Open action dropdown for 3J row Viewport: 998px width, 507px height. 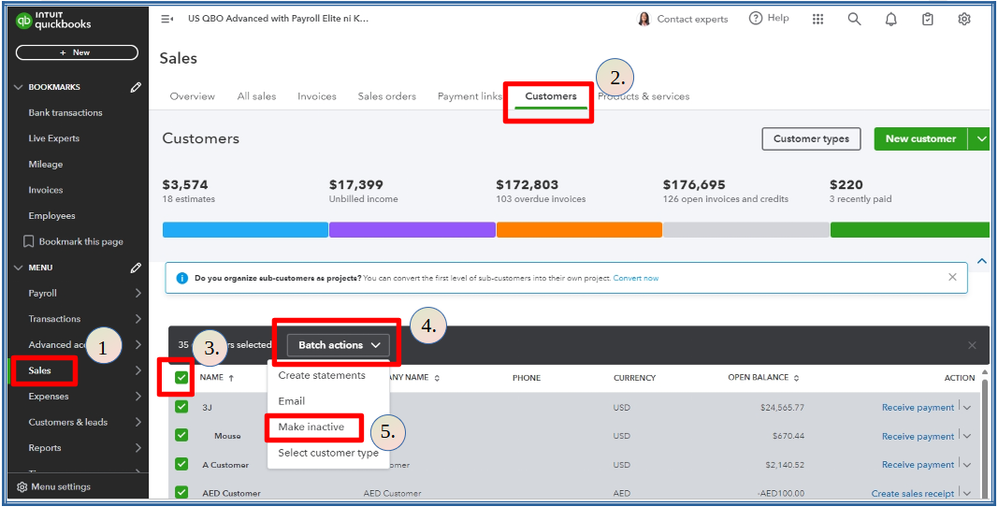(967, 408)
